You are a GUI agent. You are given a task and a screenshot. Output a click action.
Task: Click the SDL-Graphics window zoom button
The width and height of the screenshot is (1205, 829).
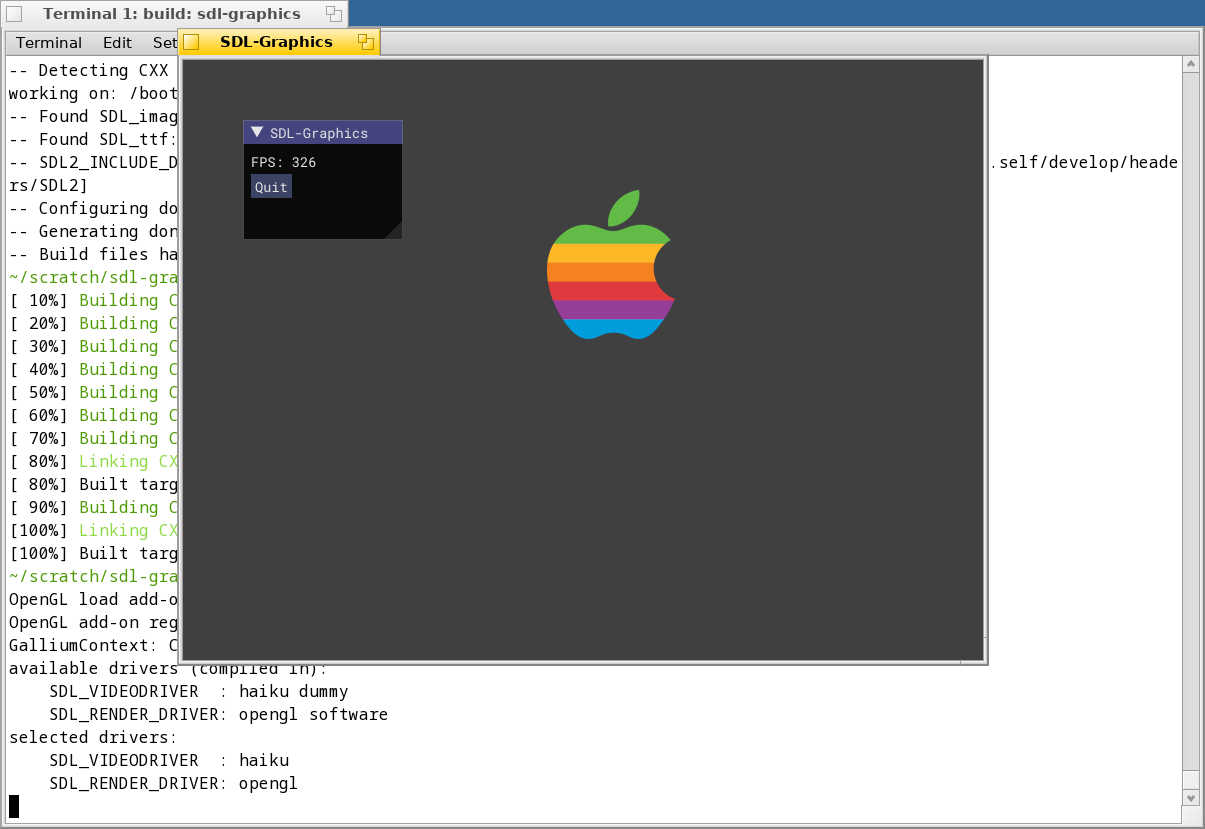pyautogui.click(x=366, y=42)
